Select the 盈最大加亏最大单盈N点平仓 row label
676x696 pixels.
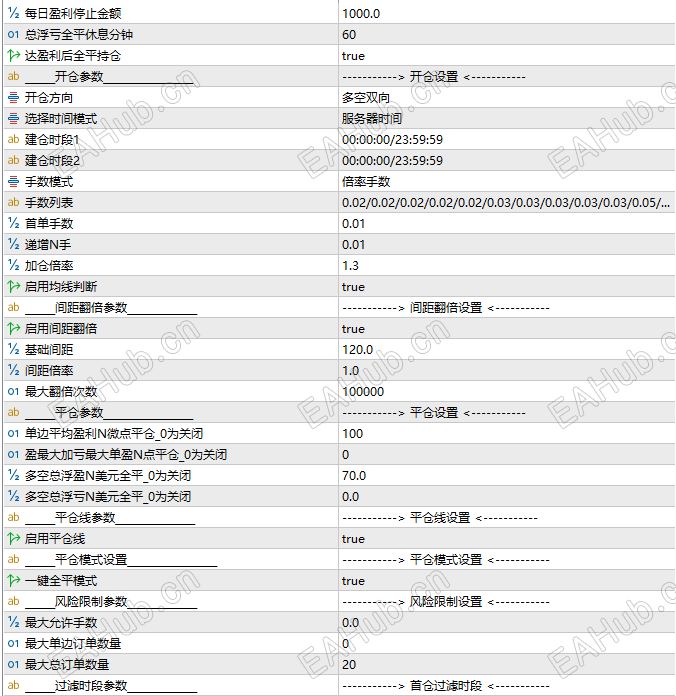[x=126, y=455]
